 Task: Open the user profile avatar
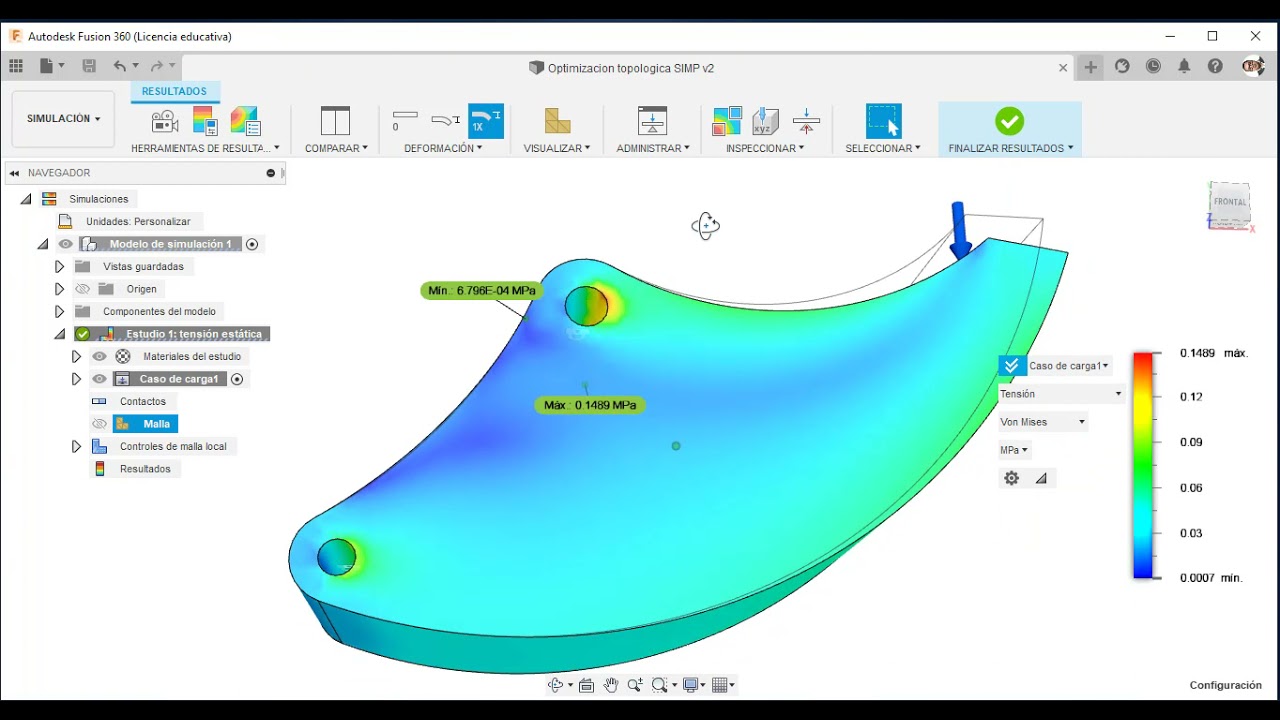1252,66
